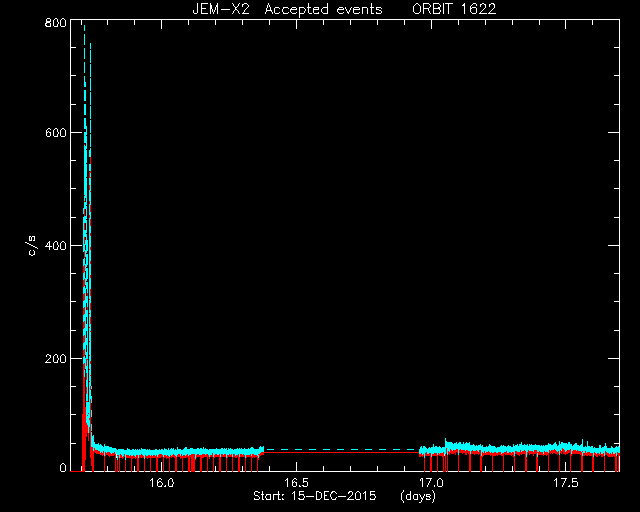Select the ORBIT 1622 text in the title
640x512 pixels.
[454, 9]
